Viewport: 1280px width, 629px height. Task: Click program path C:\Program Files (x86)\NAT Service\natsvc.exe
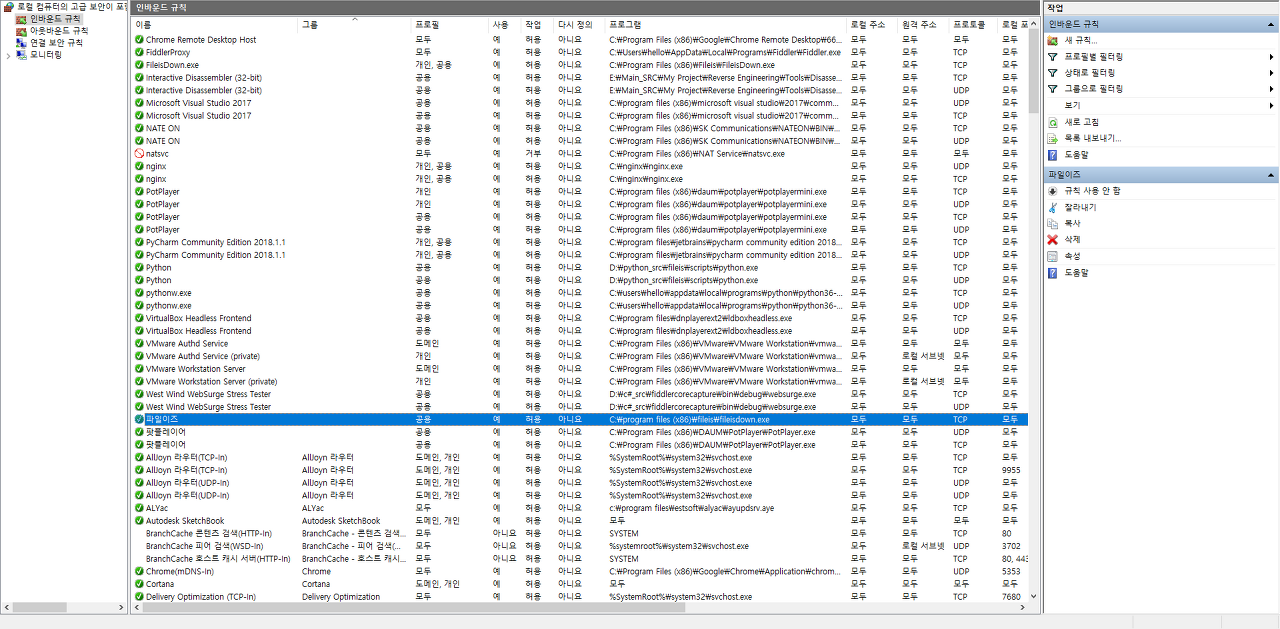[697, 153]
